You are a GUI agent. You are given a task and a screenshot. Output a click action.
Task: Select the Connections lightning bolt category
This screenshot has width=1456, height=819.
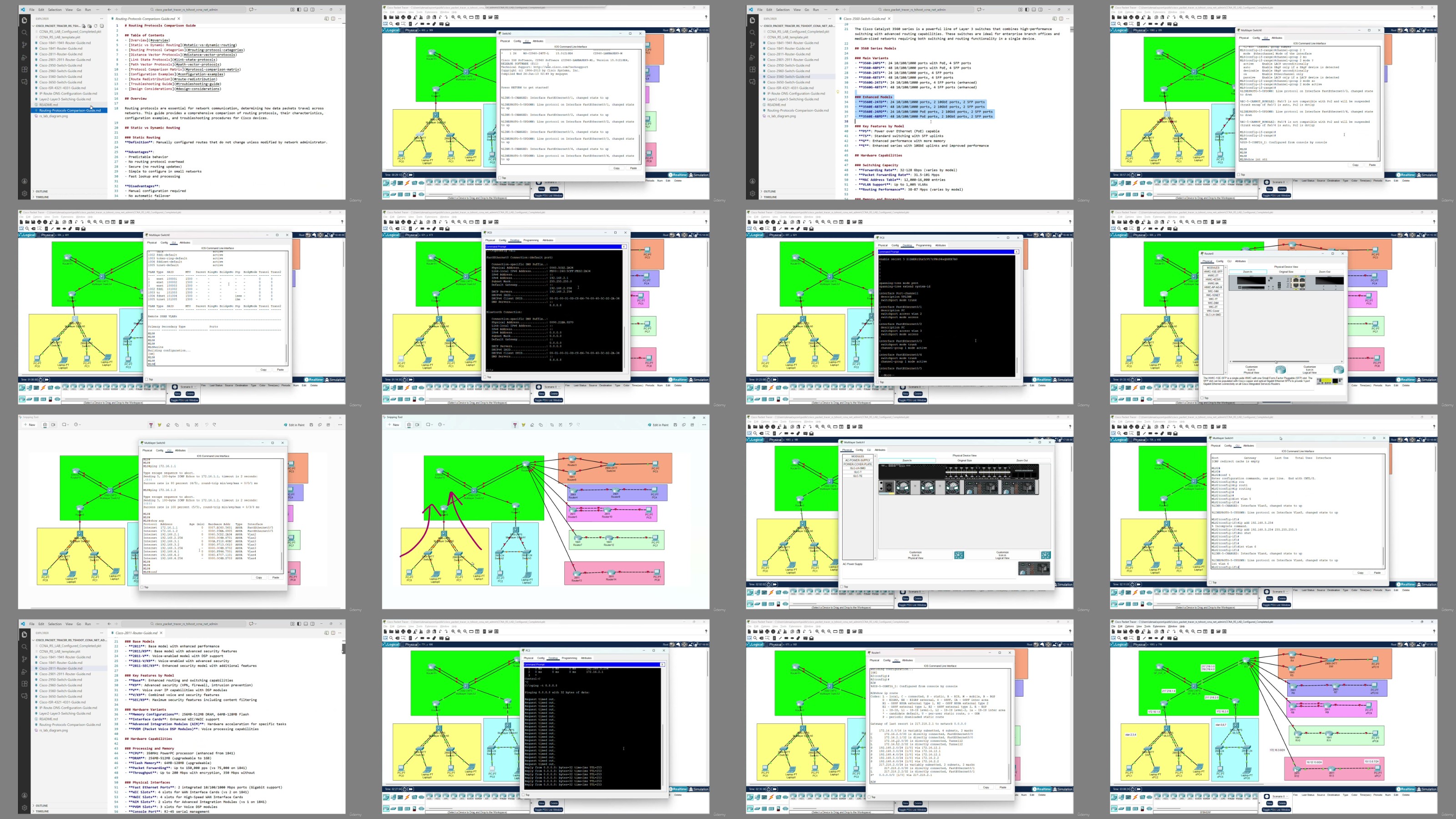pyautogui.click(x=408, y=798)
